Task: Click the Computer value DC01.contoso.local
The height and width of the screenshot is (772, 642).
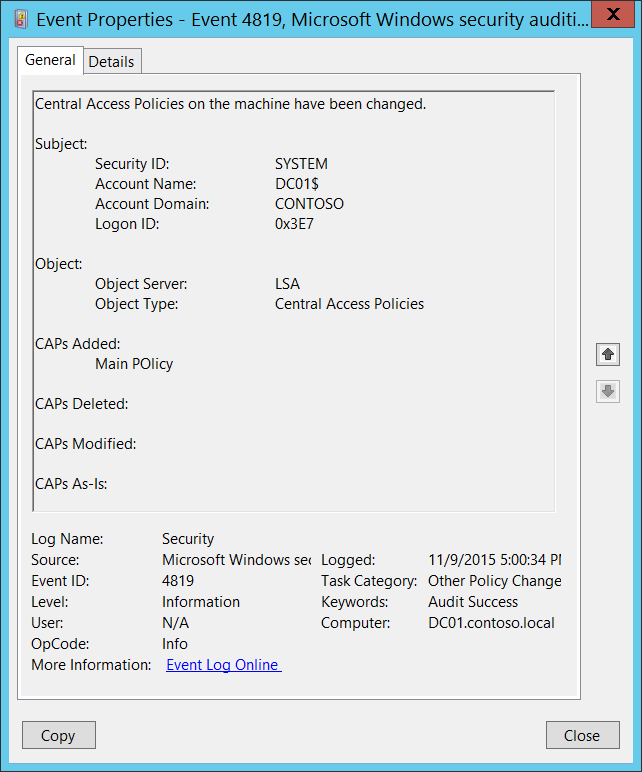Action: [491, 623]
